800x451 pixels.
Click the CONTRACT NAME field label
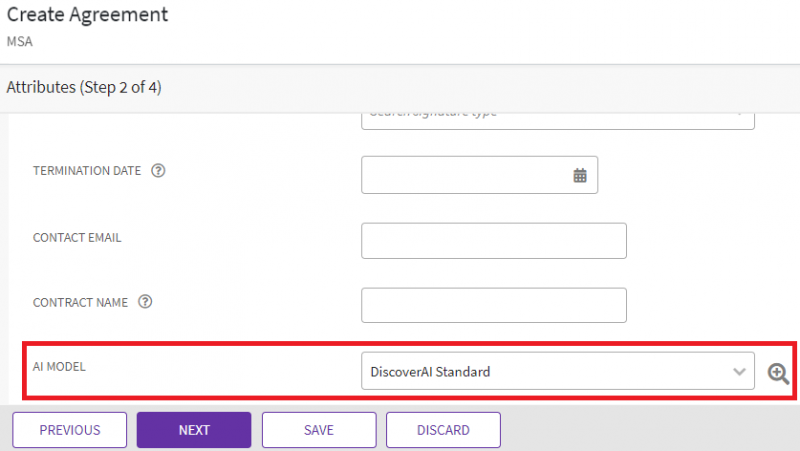click(x=82, y=302)
